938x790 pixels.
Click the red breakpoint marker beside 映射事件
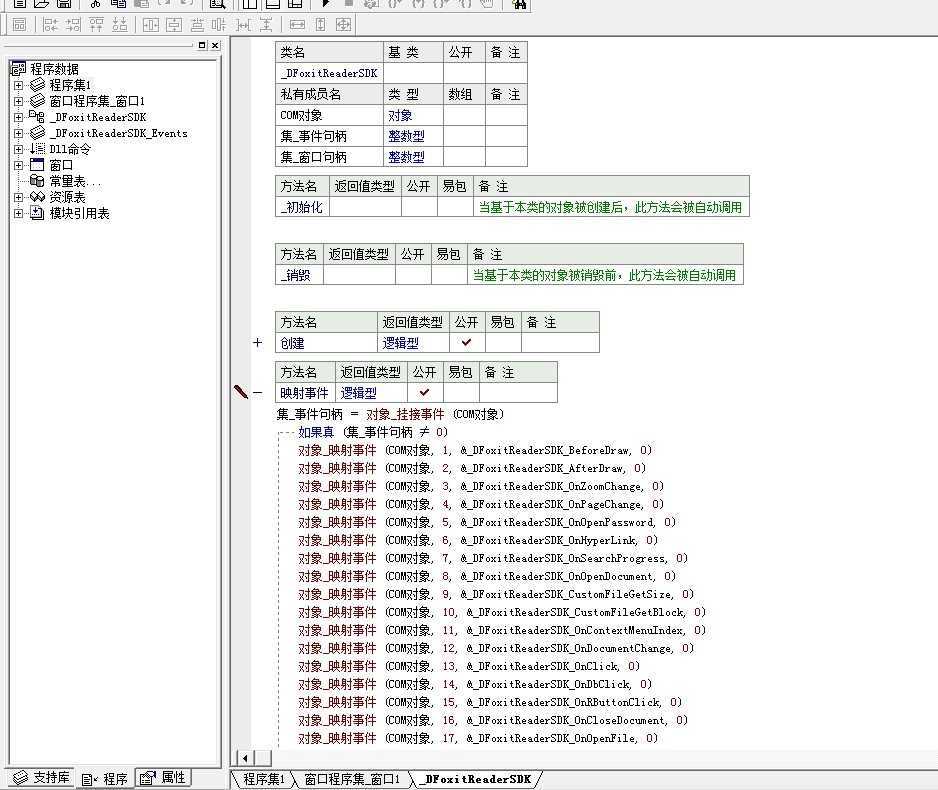pyautogui.click(x=240, y=392)
